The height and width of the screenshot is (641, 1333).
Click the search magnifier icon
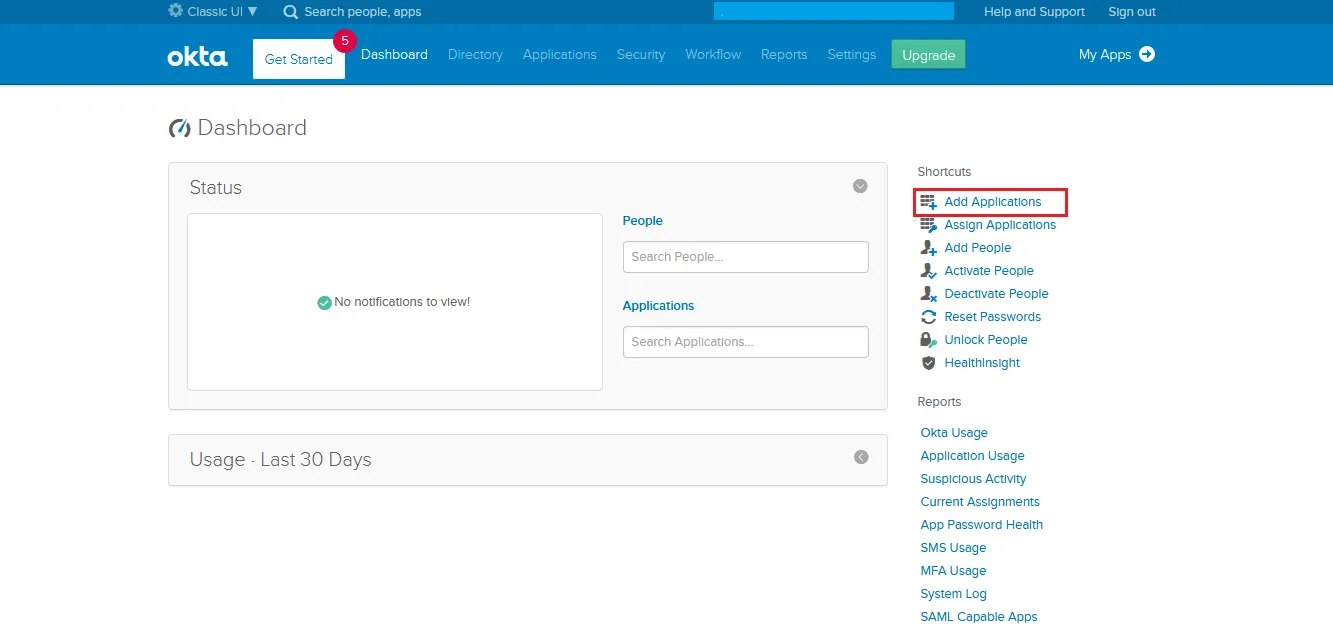(291, 12)
